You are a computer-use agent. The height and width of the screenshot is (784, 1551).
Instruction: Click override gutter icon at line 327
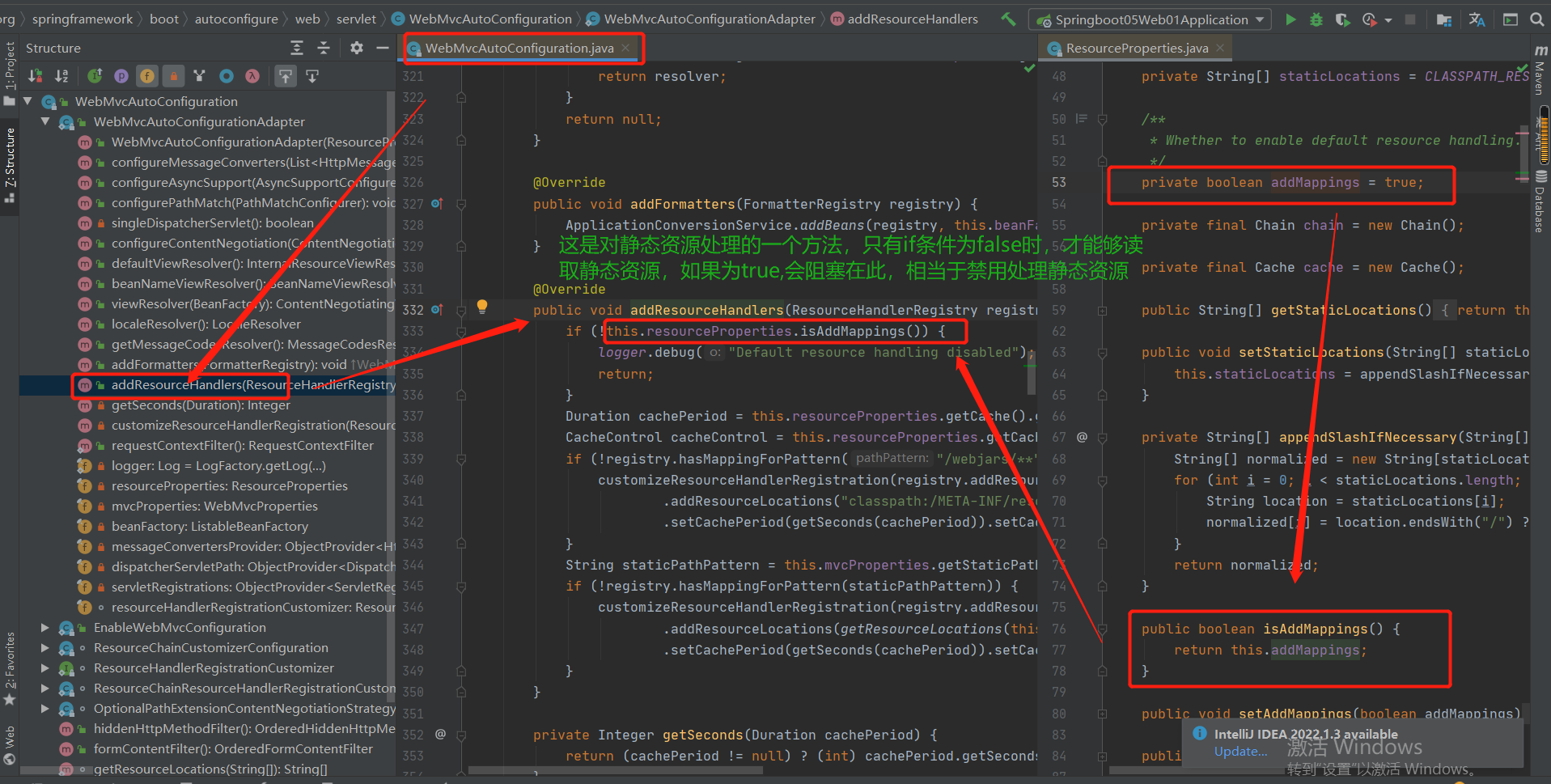437,204
